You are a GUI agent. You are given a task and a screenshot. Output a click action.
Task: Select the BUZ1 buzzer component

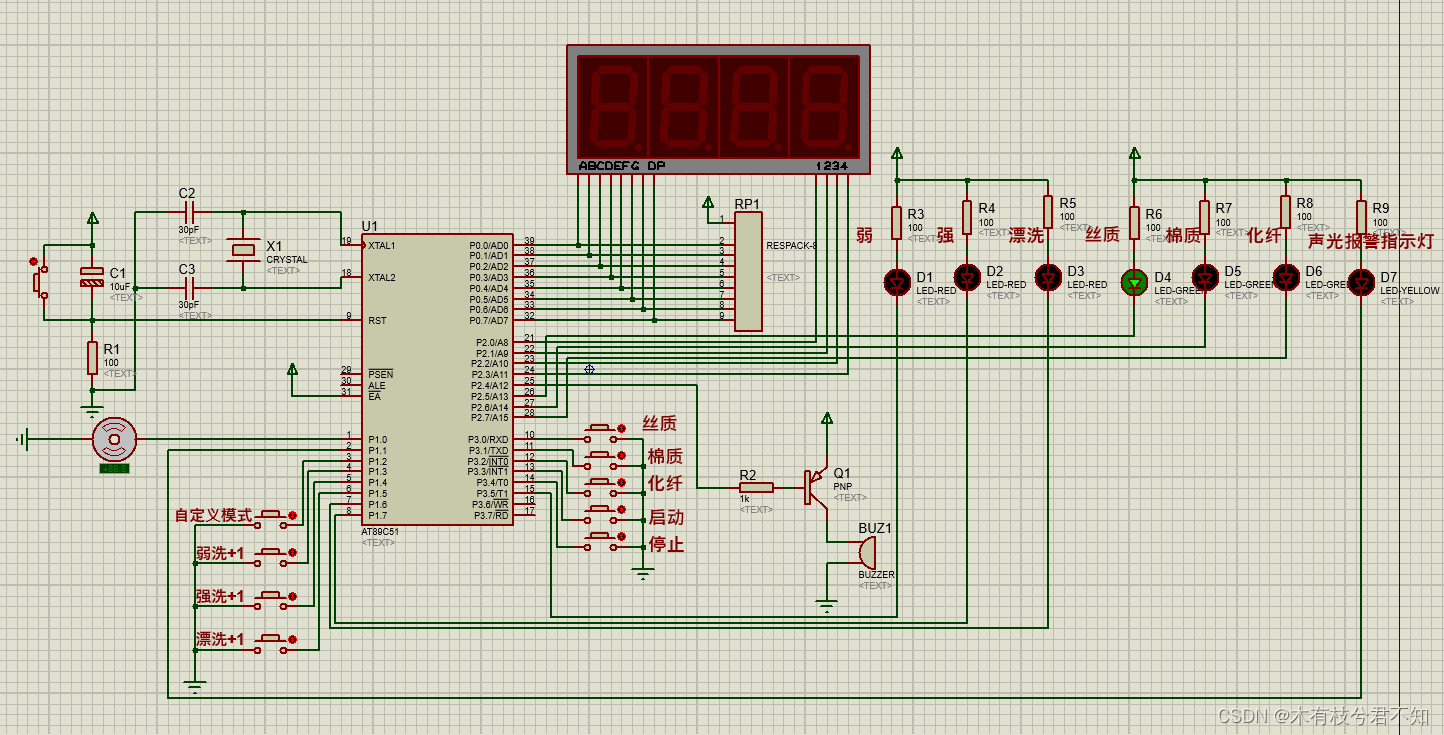coord(866,552)
